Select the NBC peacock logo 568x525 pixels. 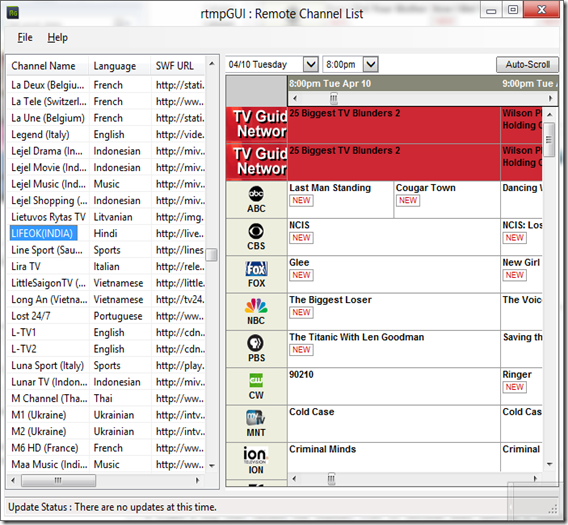256,306
